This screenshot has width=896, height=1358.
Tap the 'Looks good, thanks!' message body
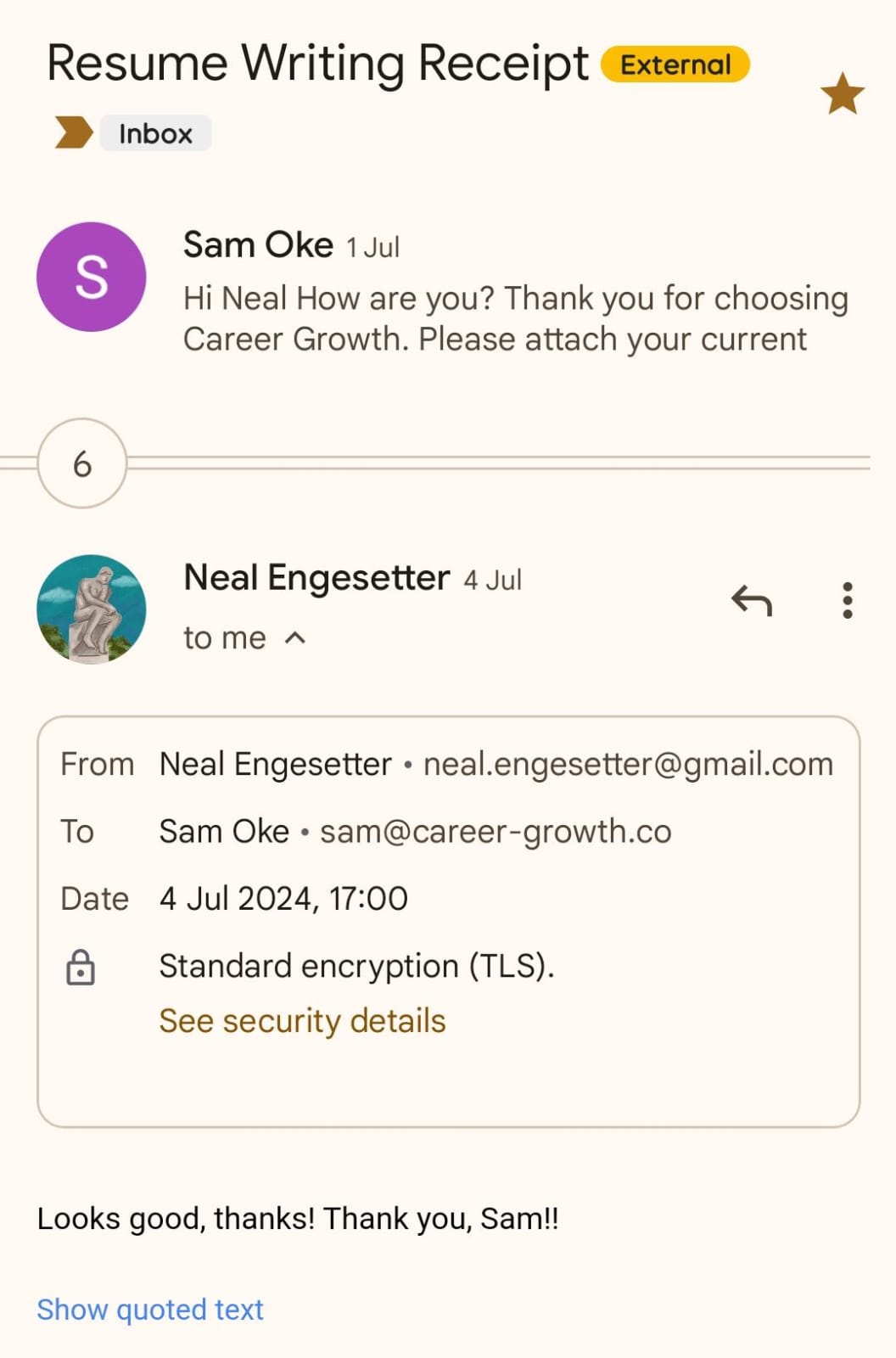298,1219
